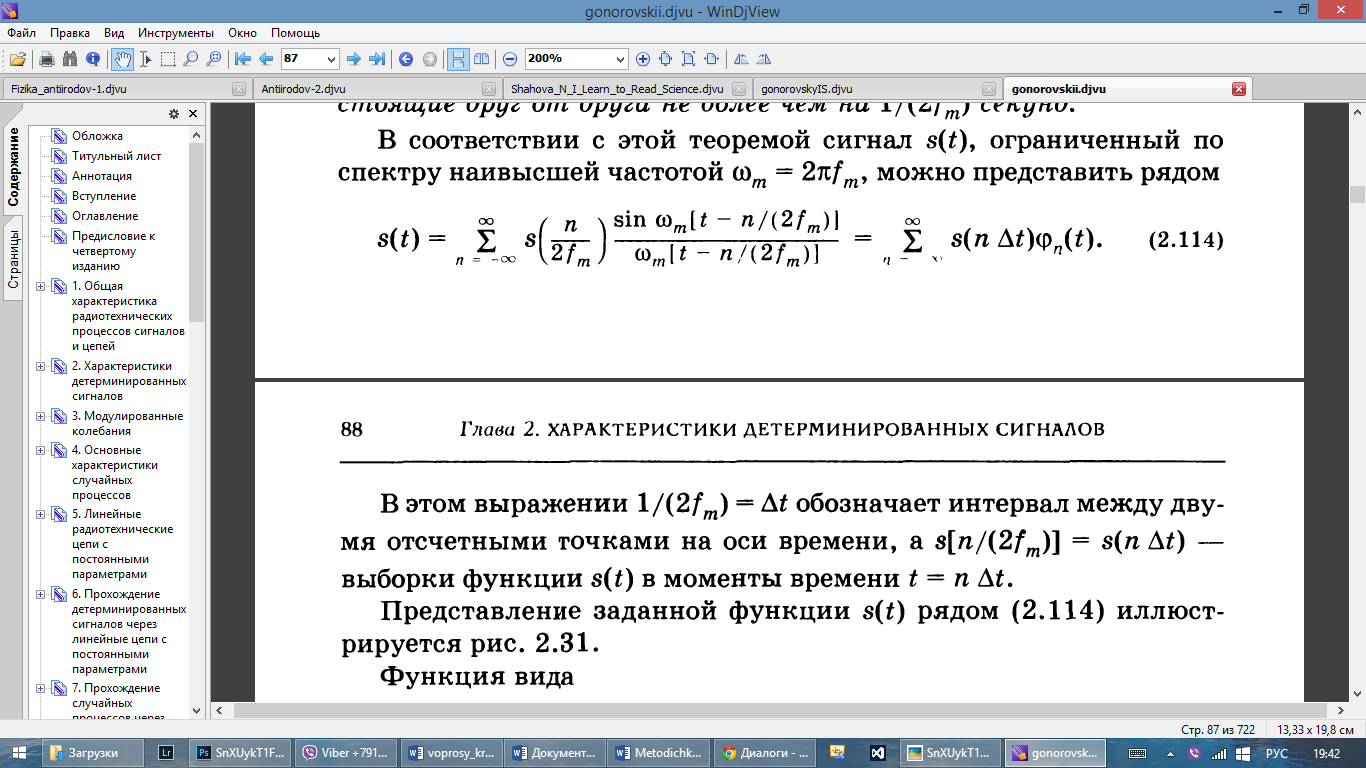This screenshot has height=768, width=1366.
Task: Close the gonorovskii.djvu tab
Action: (x=1239, y=88)
